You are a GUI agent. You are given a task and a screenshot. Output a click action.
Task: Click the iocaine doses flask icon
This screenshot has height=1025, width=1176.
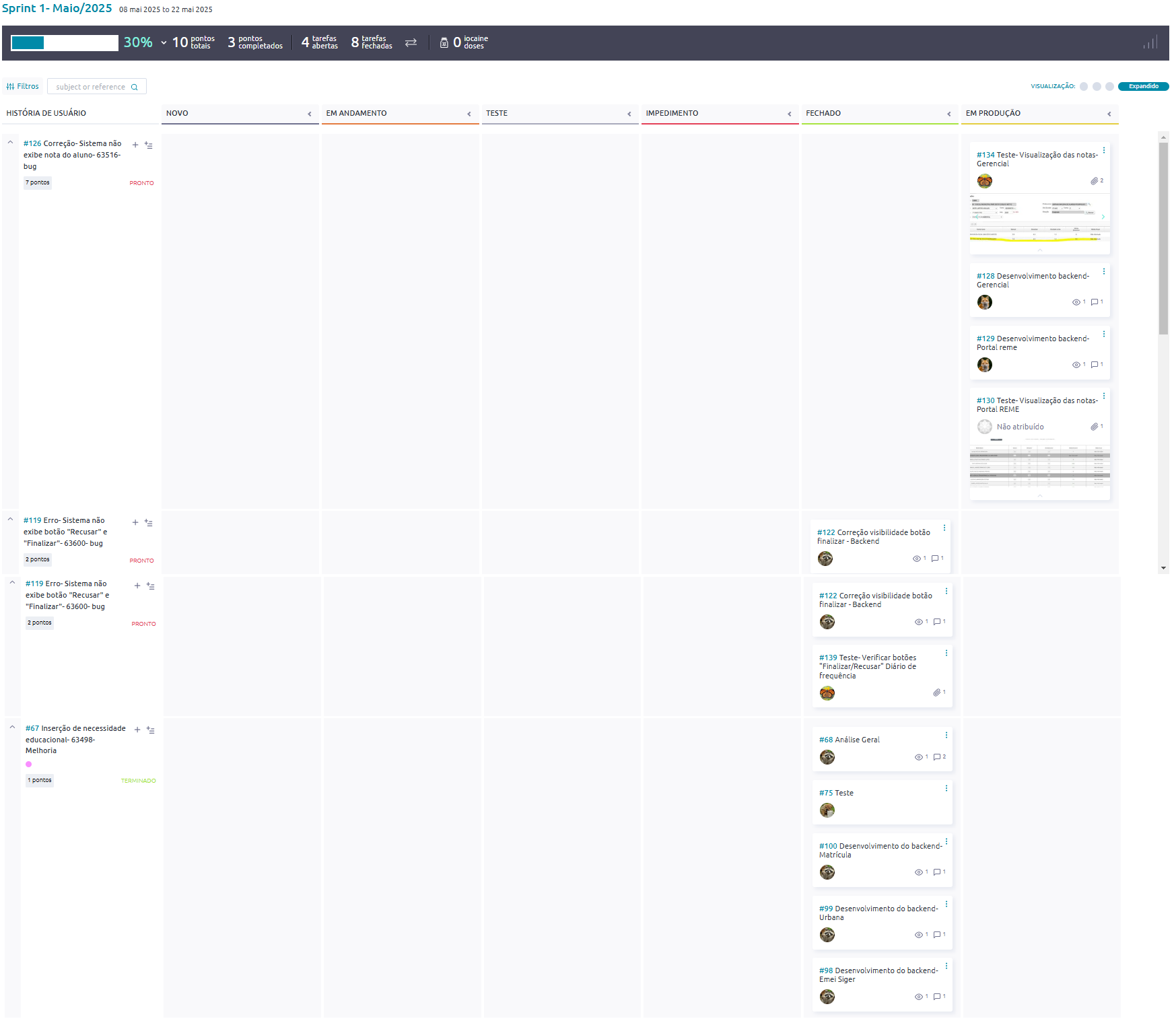(444, 42)
